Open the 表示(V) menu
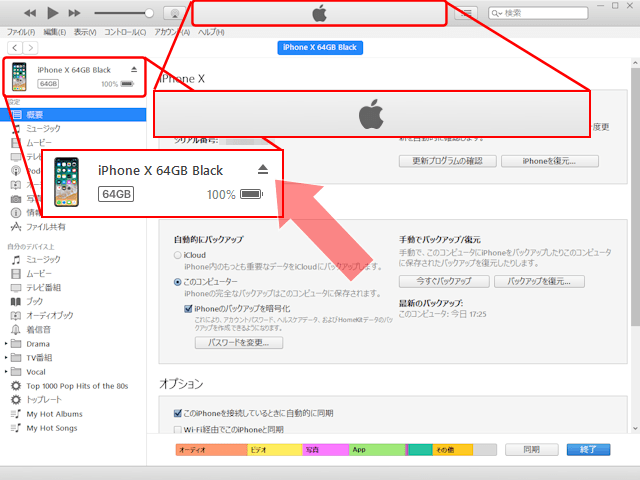 tap(85, 32)
